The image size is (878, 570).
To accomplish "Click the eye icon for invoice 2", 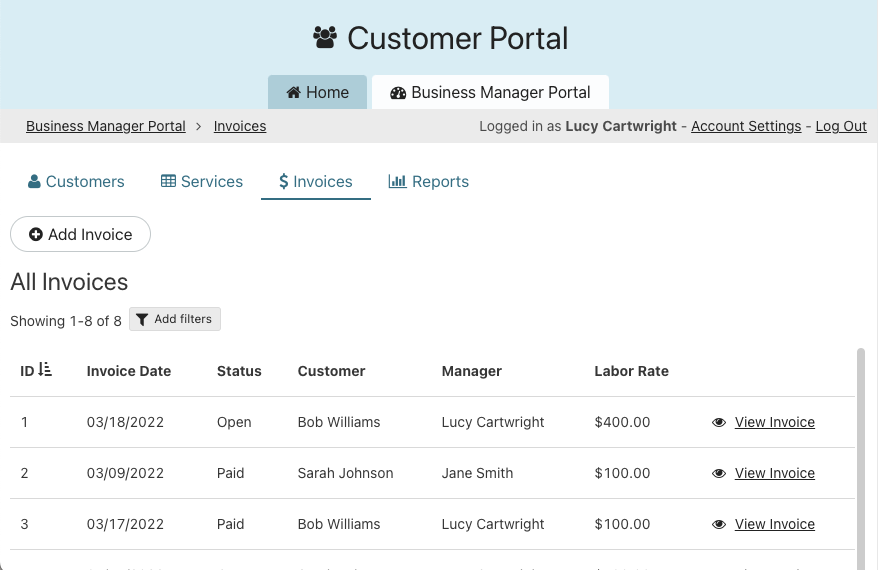I will 718,474.
